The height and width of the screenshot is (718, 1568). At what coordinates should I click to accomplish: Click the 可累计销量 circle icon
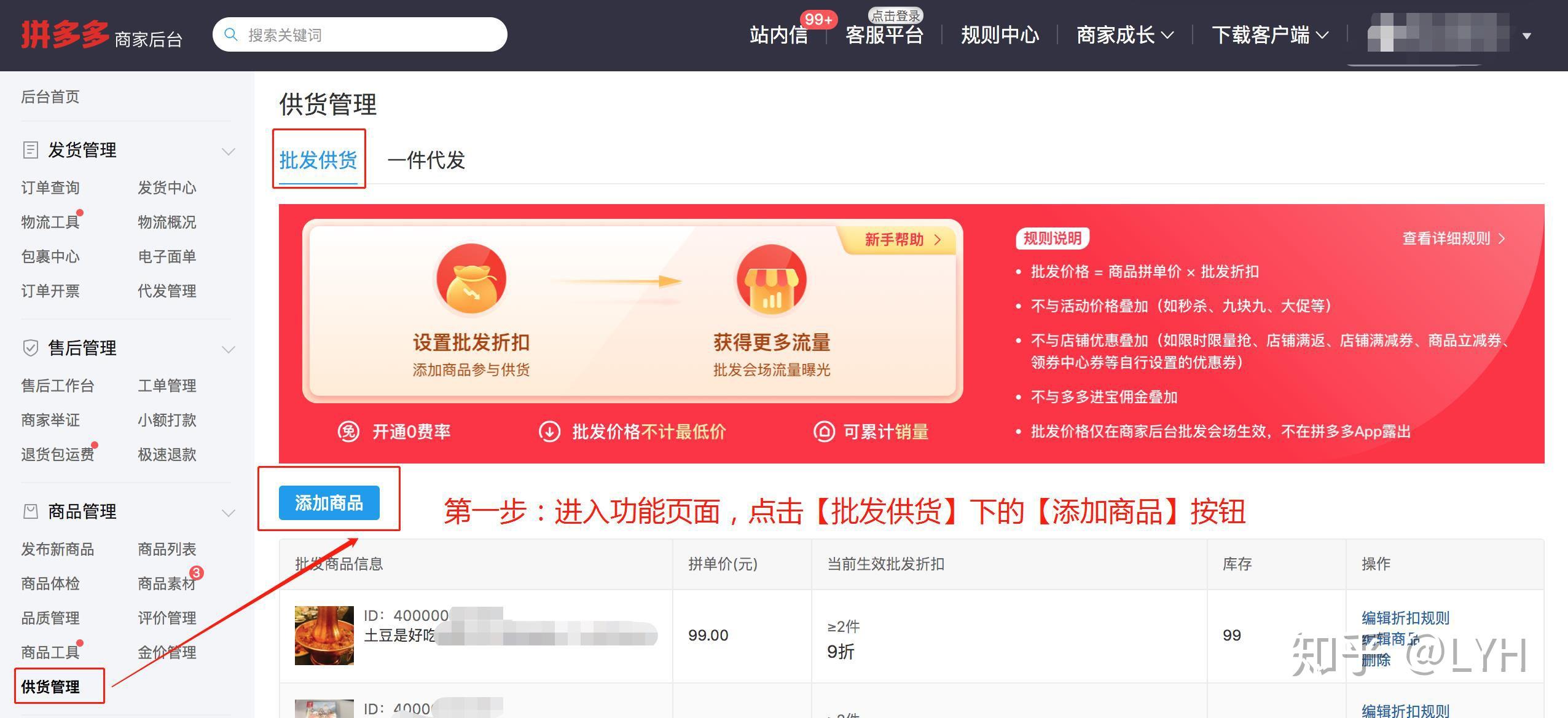click(824, 432)
